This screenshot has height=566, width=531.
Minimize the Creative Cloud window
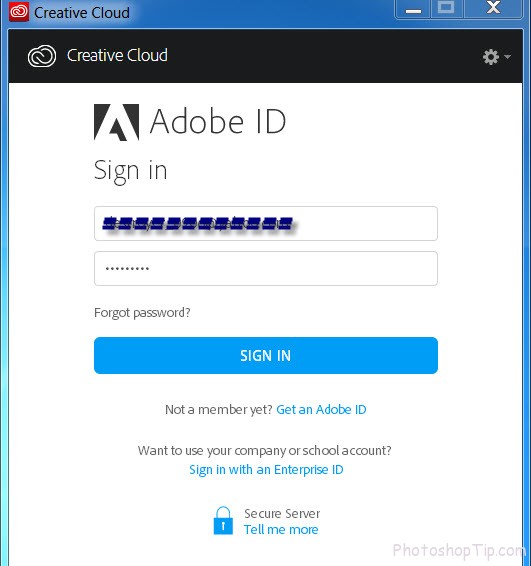[413, 9]
